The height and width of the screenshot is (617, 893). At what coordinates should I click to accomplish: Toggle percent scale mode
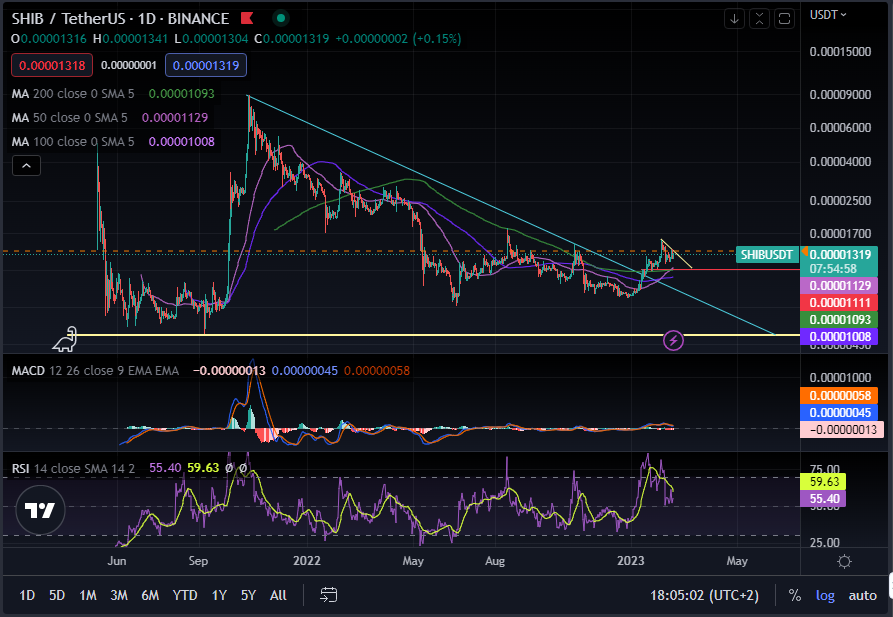(794, 595)
